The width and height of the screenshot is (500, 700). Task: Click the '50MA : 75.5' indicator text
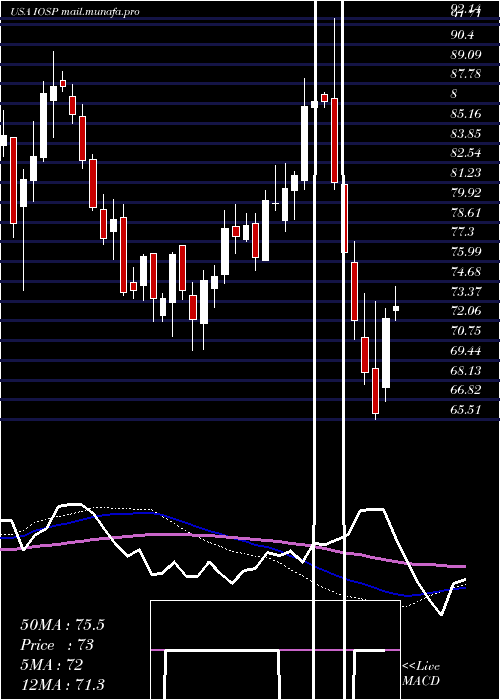tap(62, 625)
